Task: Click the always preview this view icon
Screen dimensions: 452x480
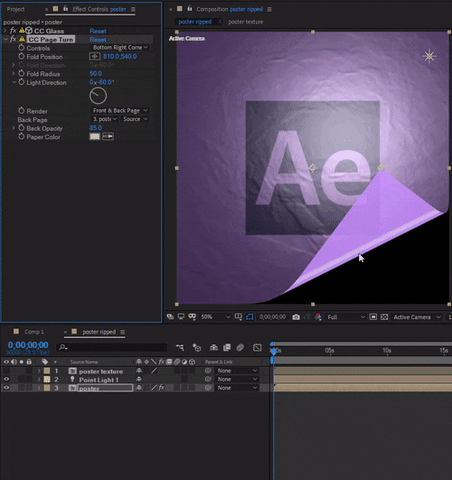Action: (170, 317)
